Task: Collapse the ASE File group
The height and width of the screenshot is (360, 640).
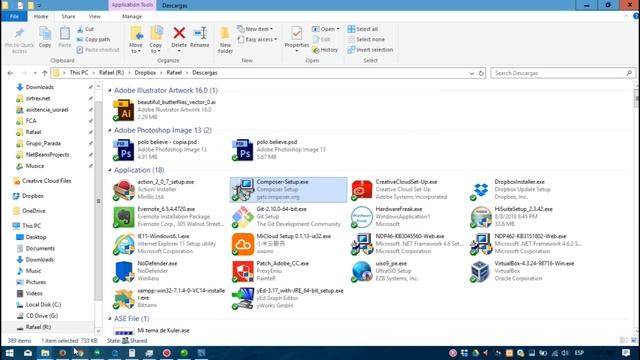Action: [x=110, y=319]
